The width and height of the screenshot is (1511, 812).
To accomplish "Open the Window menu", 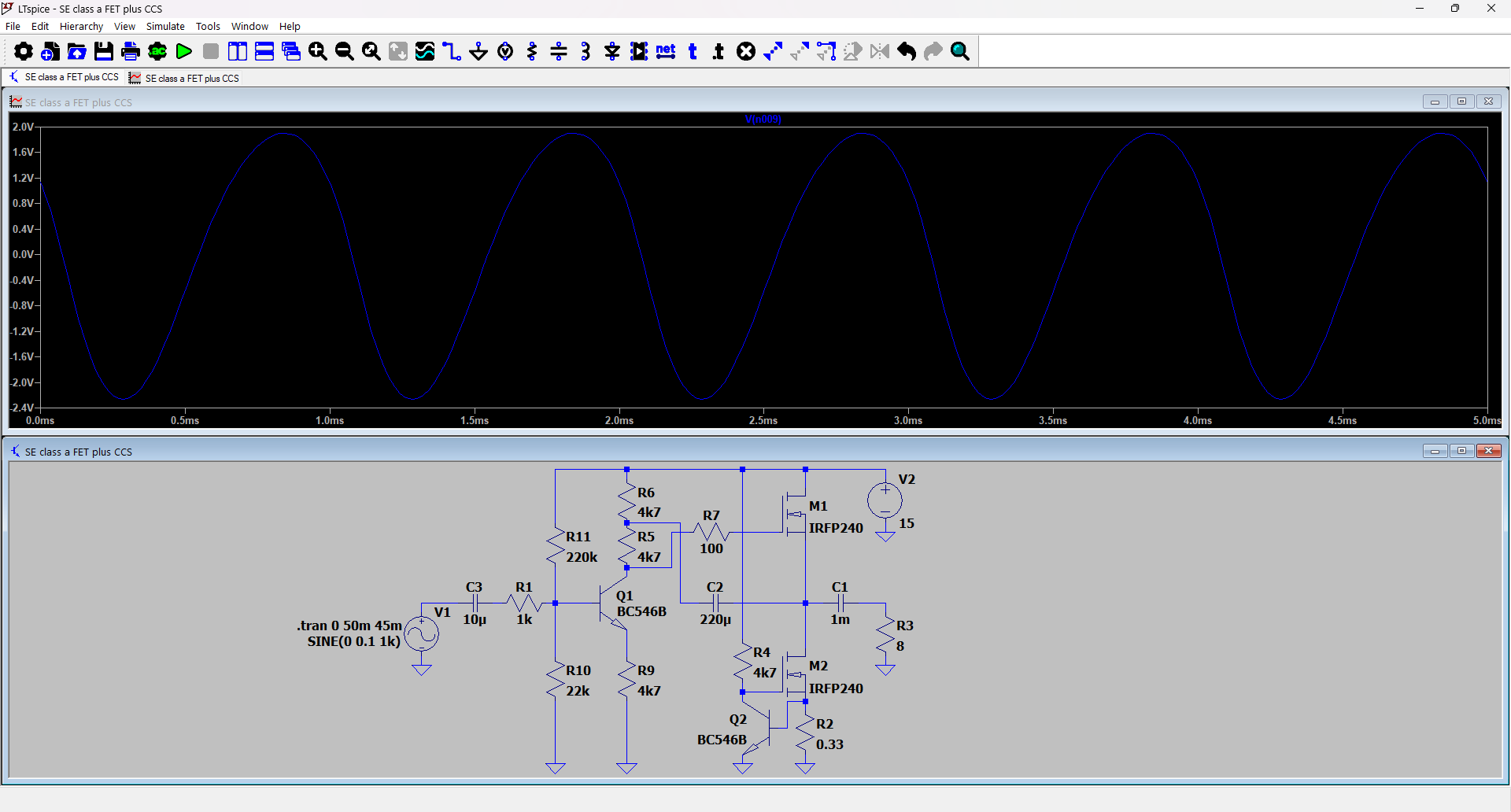I will click(249, 26).
